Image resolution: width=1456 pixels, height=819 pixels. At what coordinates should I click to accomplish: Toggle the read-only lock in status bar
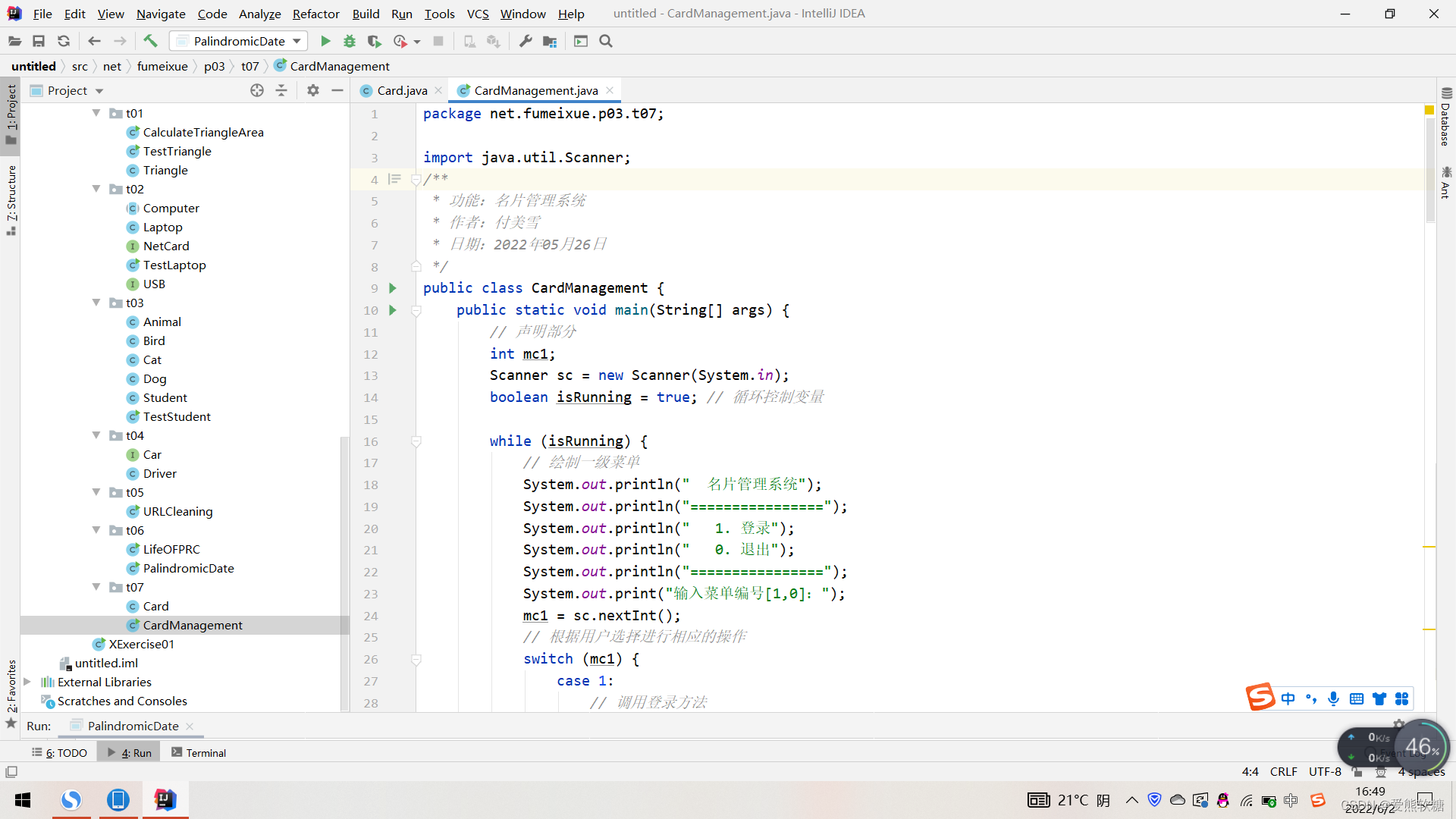coord(1358,772)
